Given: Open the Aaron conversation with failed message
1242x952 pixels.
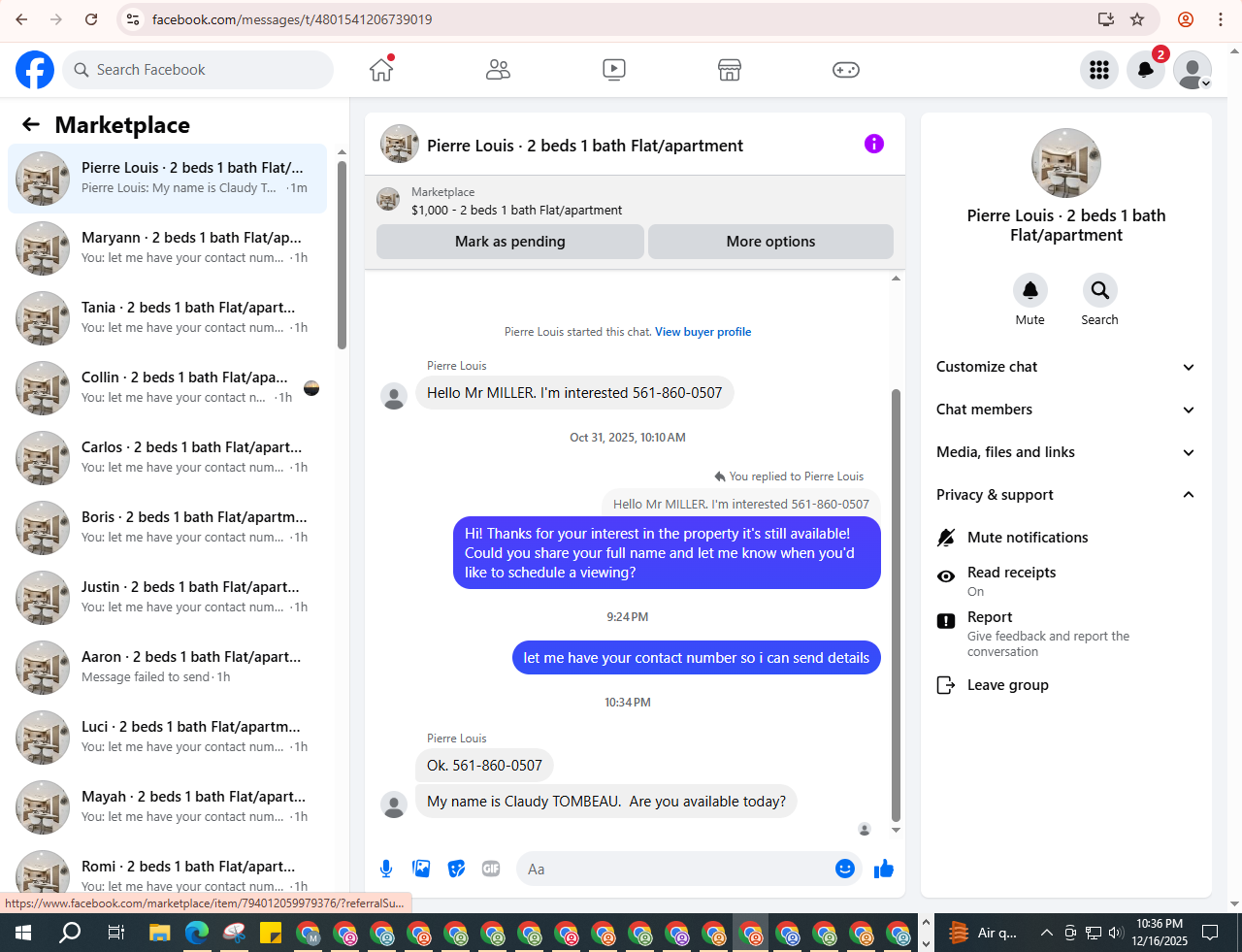Looking at the screenshot, I should [x=167, y=668].
